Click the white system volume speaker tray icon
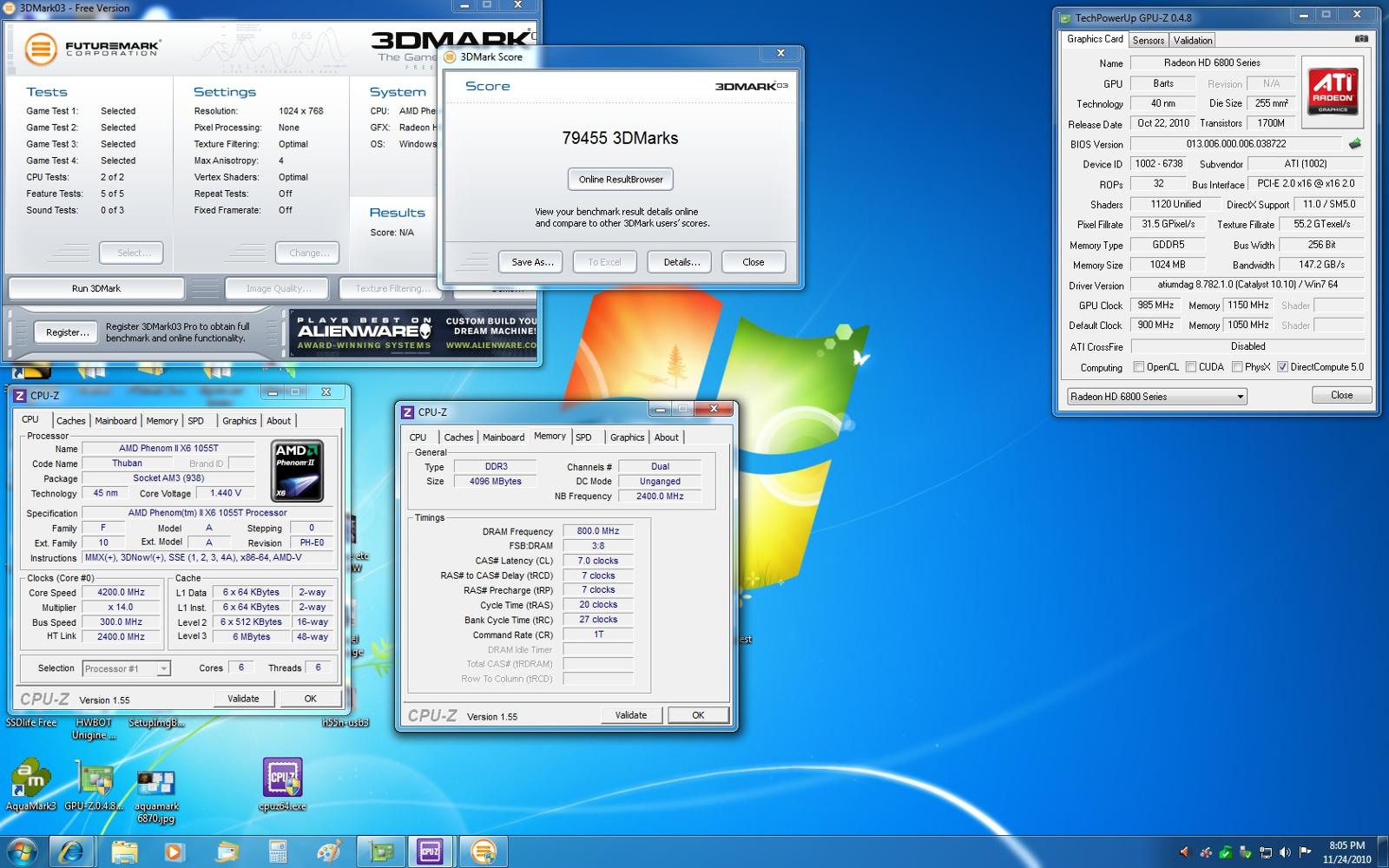Image resolution: width=1389 pixels, height=868 pixels. (x=1285, y=852)
